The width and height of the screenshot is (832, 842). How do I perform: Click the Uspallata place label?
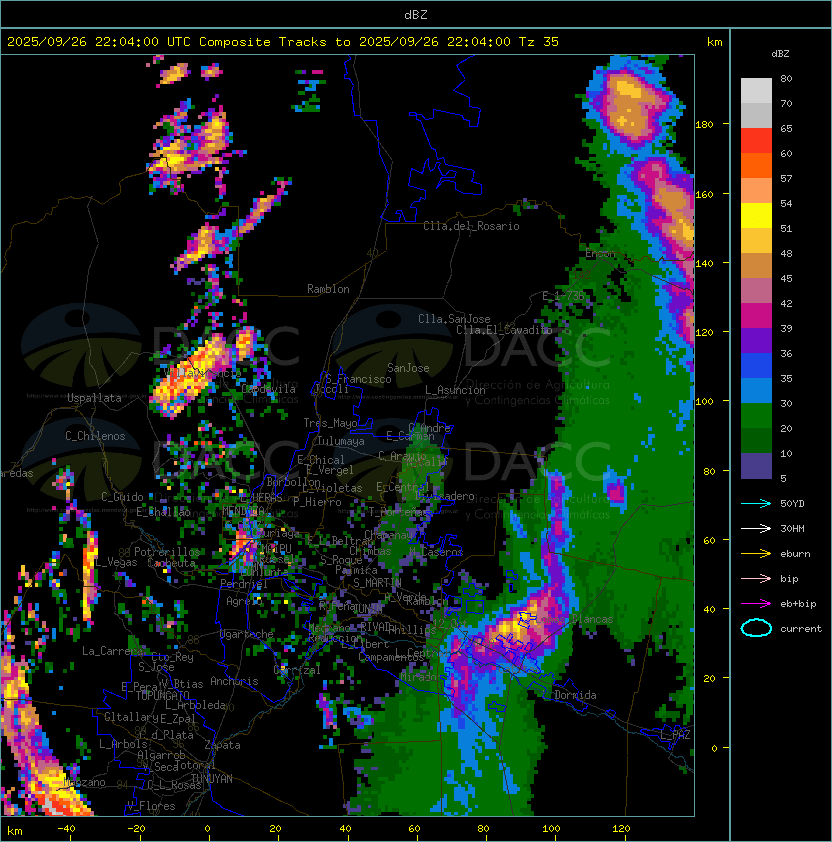click(x=94, y=398)
